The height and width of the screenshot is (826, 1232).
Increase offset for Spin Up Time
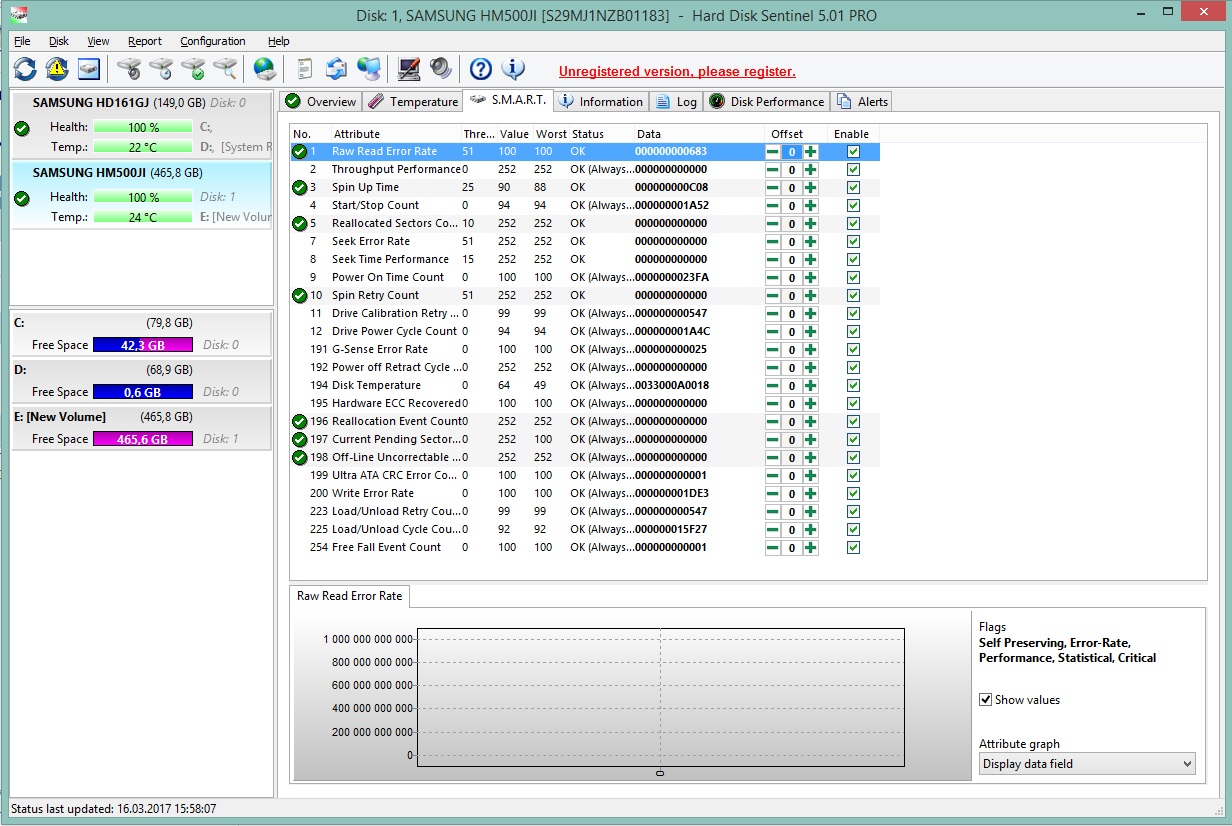pyautogui.click(x=810, y=188)
